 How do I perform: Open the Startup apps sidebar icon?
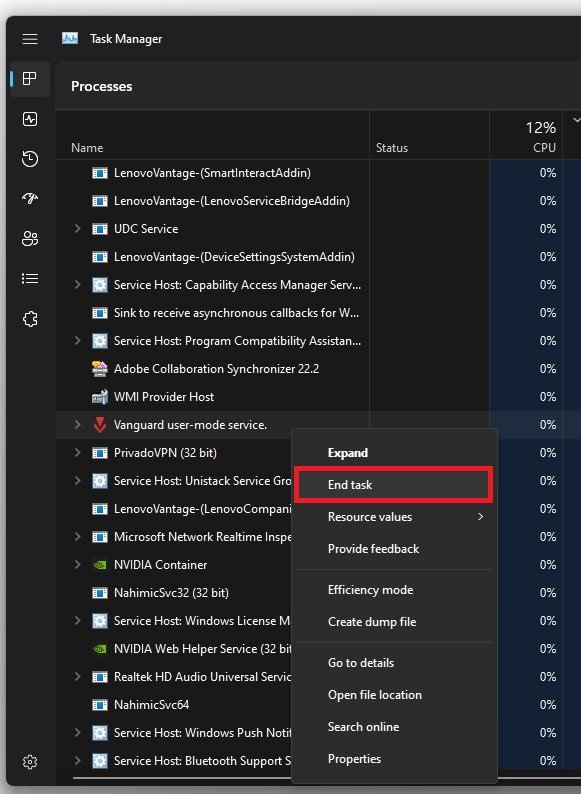[x=30, y=198]
